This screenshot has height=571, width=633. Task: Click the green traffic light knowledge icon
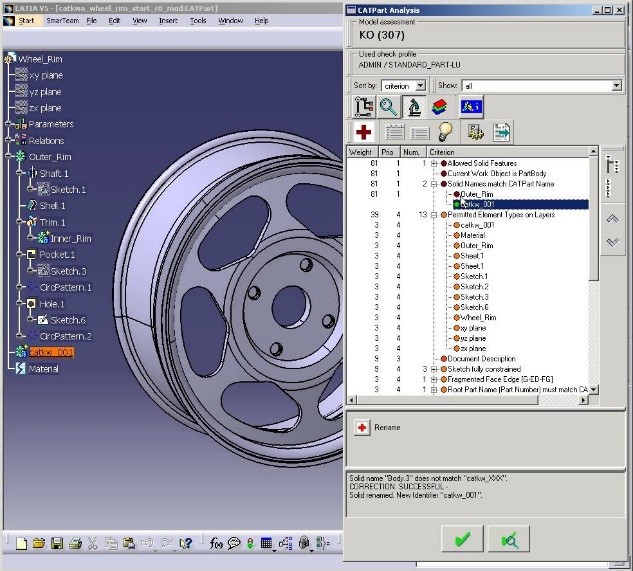[x=250, y=544]
